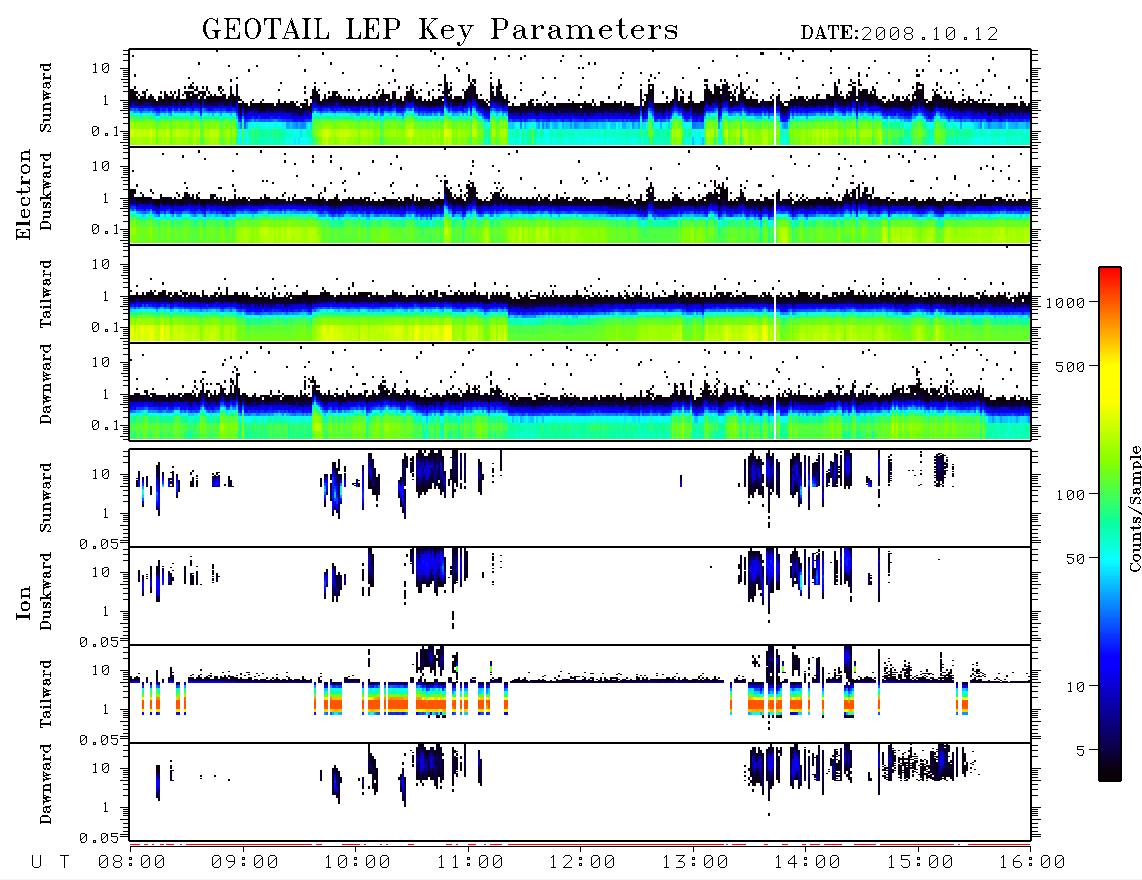Click the "12:00" time axis label
The image size is (1142, 880).
pyautogui.click(x=582, y=862)
